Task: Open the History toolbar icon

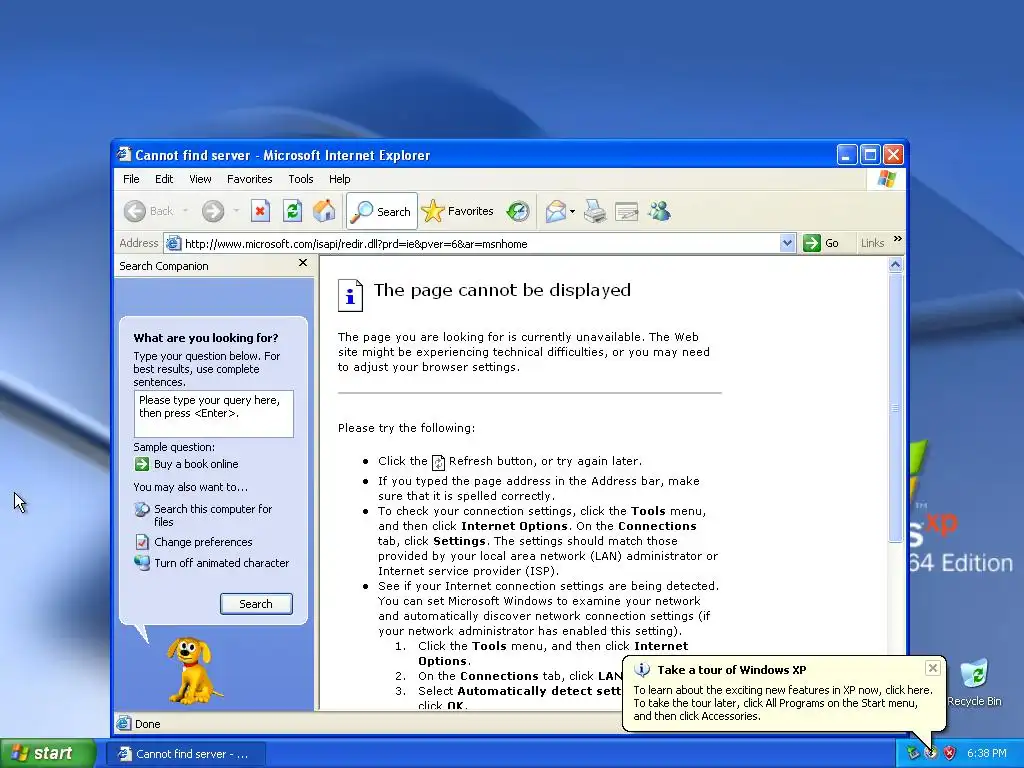Action: (x=518, y=211)
